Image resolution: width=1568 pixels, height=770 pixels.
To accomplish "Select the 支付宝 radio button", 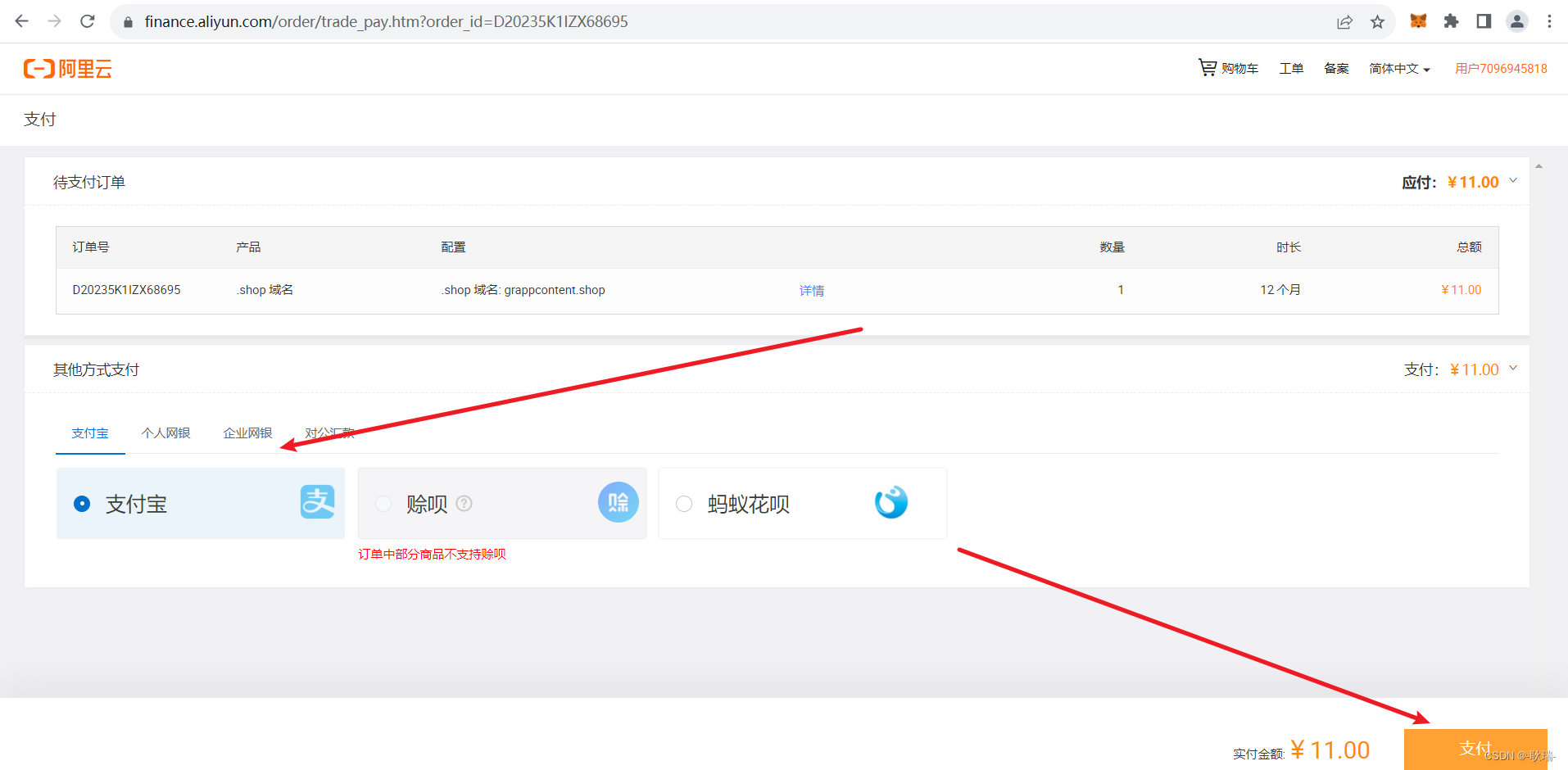I will (82, 504).
